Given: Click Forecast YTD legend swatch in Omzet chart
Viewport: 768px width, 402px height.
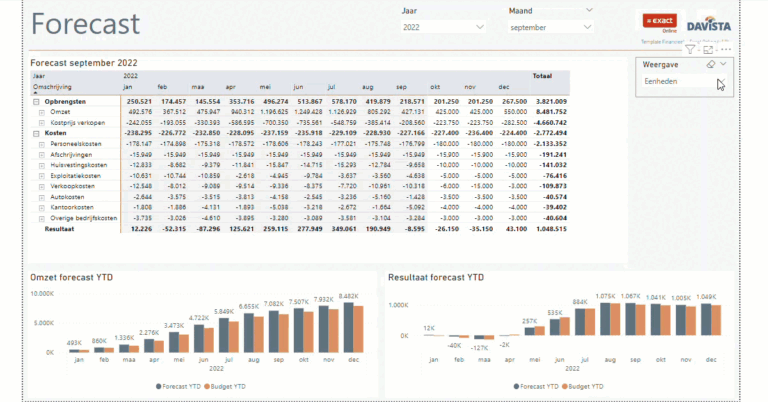Looking at the screenshot, I should pos(159,386).
